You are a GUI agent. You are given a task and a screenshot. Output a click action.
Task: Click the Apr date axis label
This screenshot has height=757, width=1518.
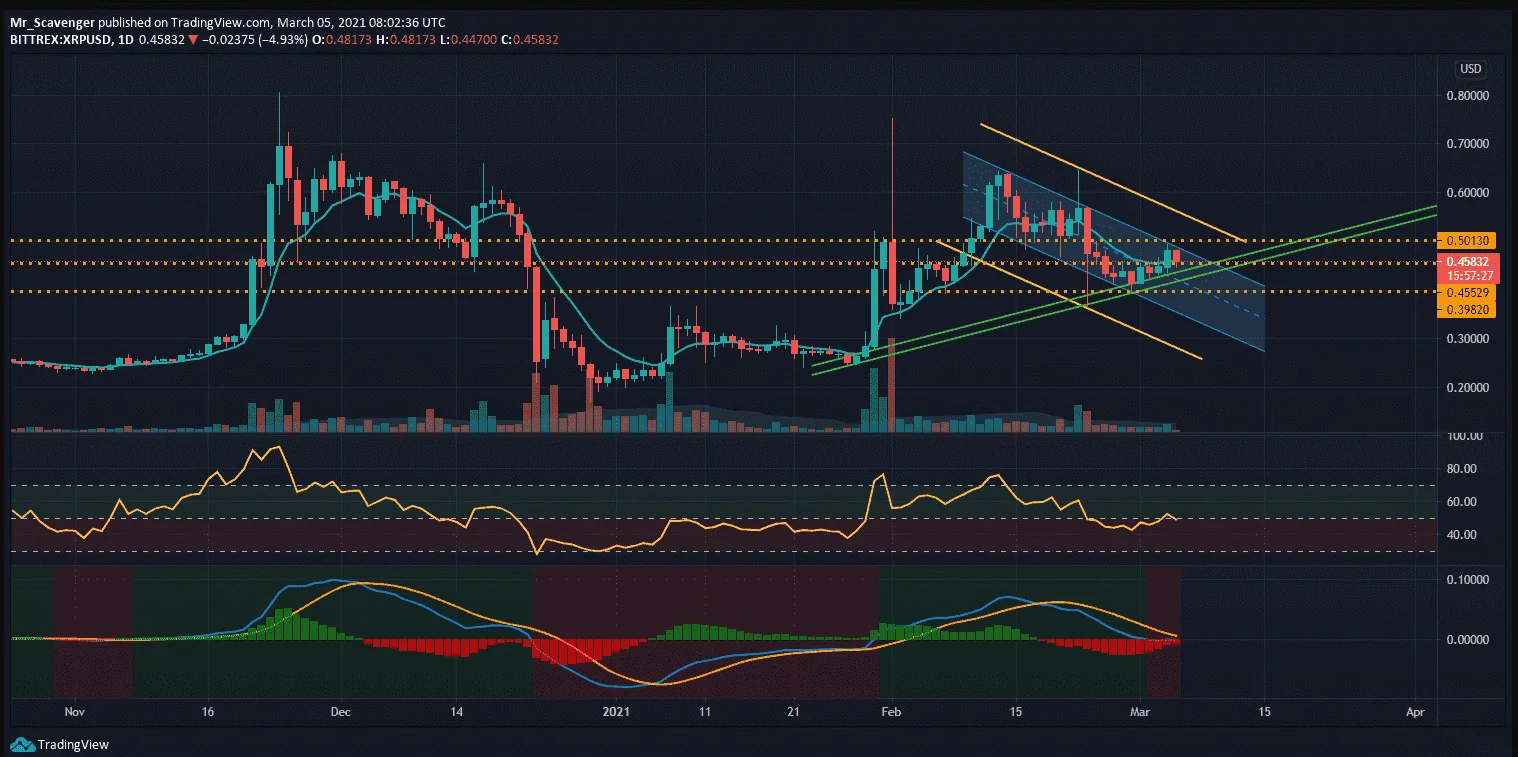click(x=1415, y=713)
